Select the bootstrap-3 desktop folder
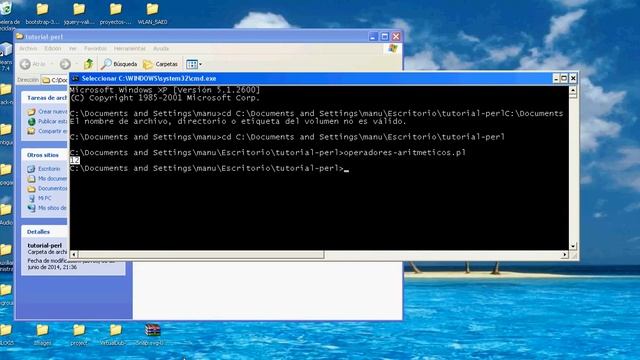640x360 pixels. (42, 13)
